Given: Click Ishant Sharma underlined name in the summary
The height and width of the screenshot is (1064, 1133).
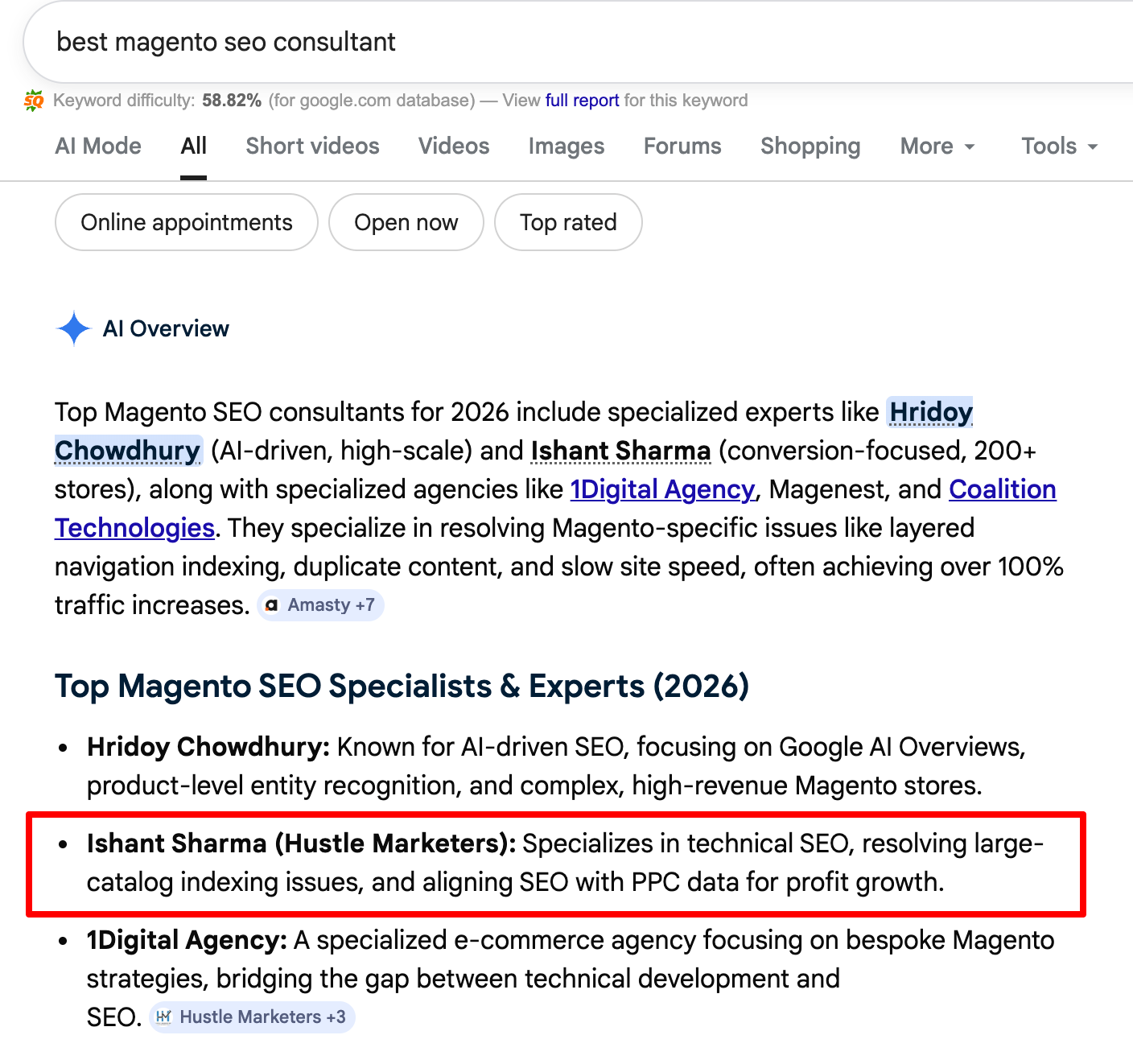Looking at the screenshot, I should coord(620,451).
